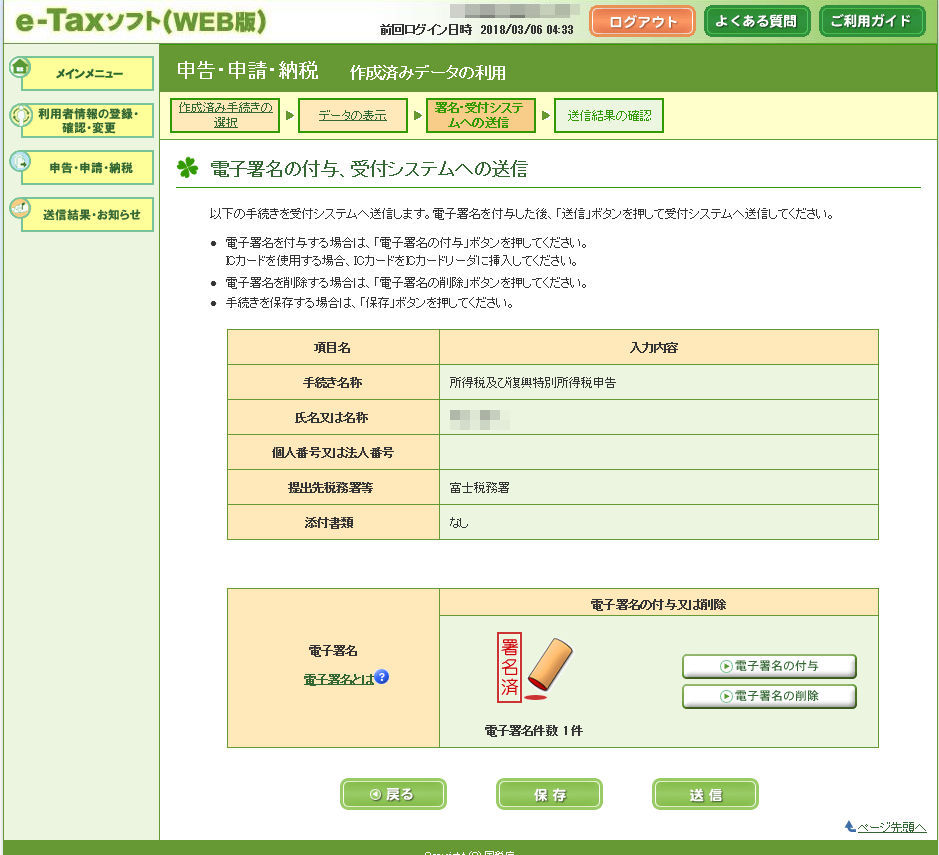Click the 手続き名称 row label
939x855 pixels.
click(333, 382)
